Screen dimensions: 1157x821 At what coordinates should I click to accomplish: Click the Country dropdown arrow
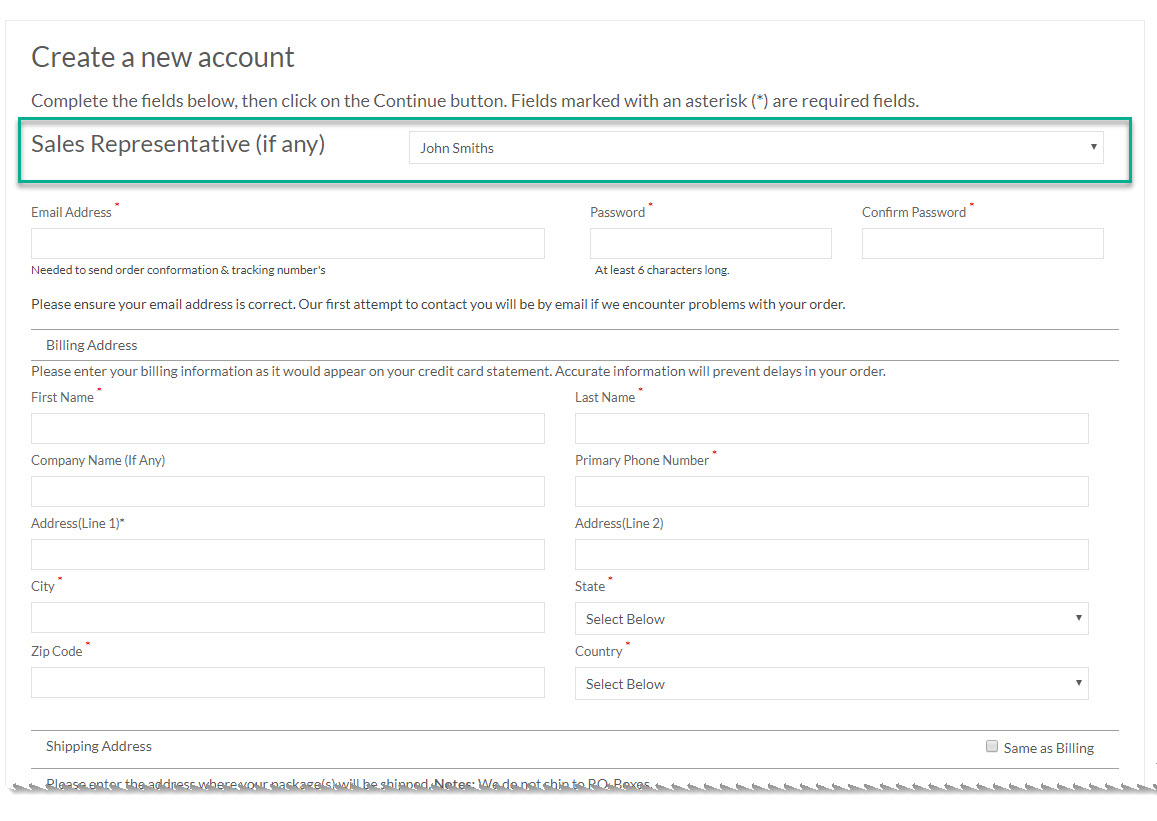tap(1078, 684)
